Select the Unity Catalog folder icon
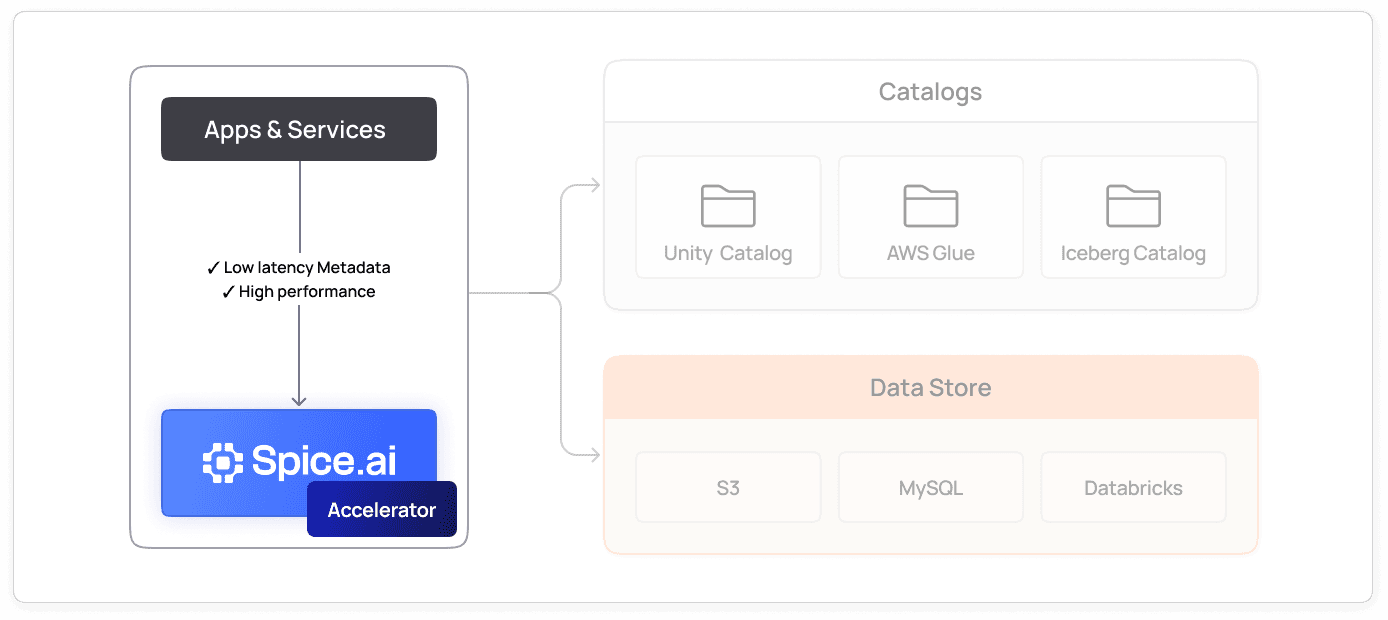 coord(727,205)
